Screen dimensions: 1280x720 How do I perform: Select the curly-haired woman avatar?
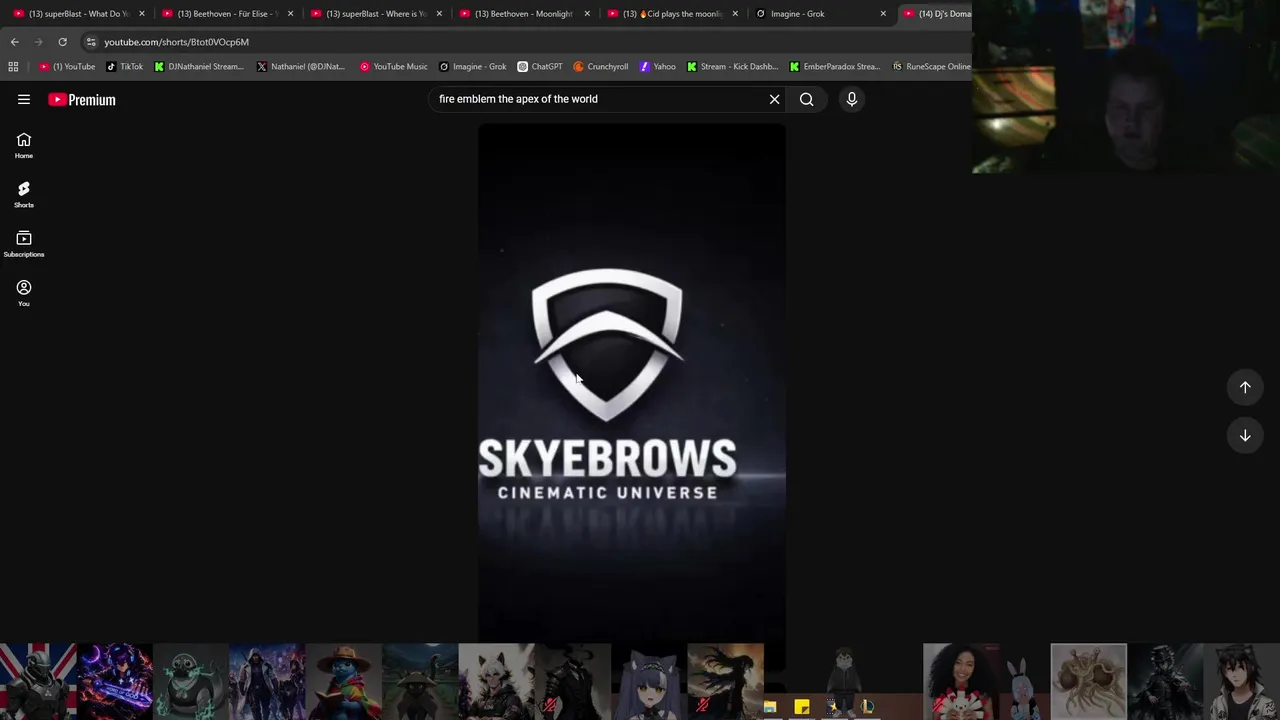pos(960,681)
